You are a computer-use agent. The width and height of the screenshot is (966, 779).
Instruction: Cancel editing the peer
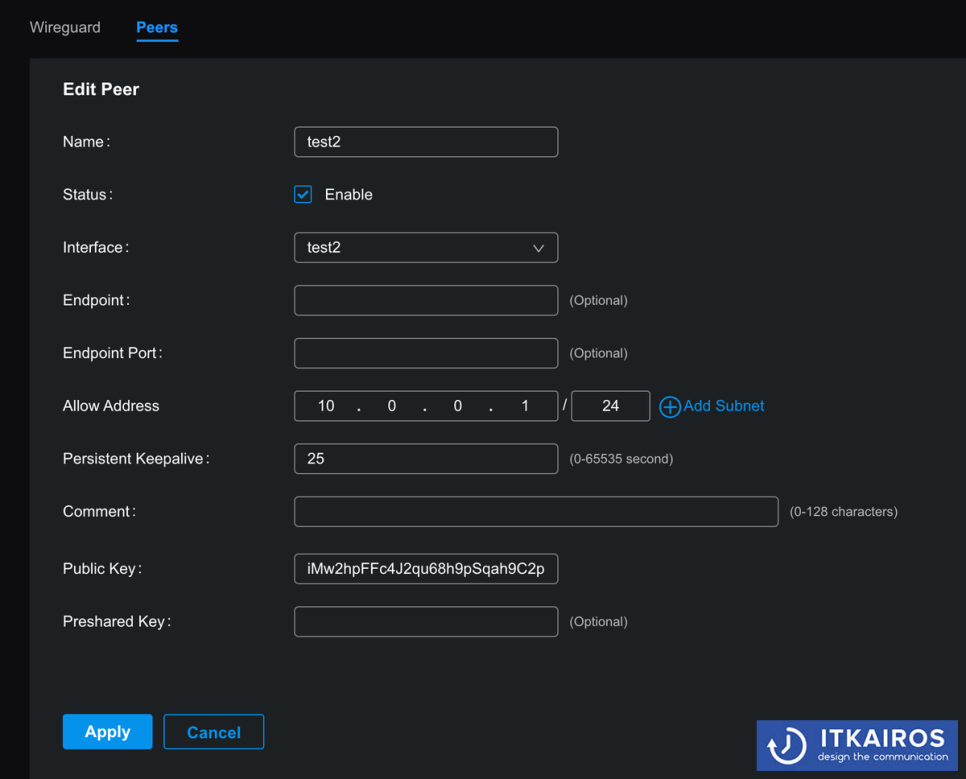214,732
